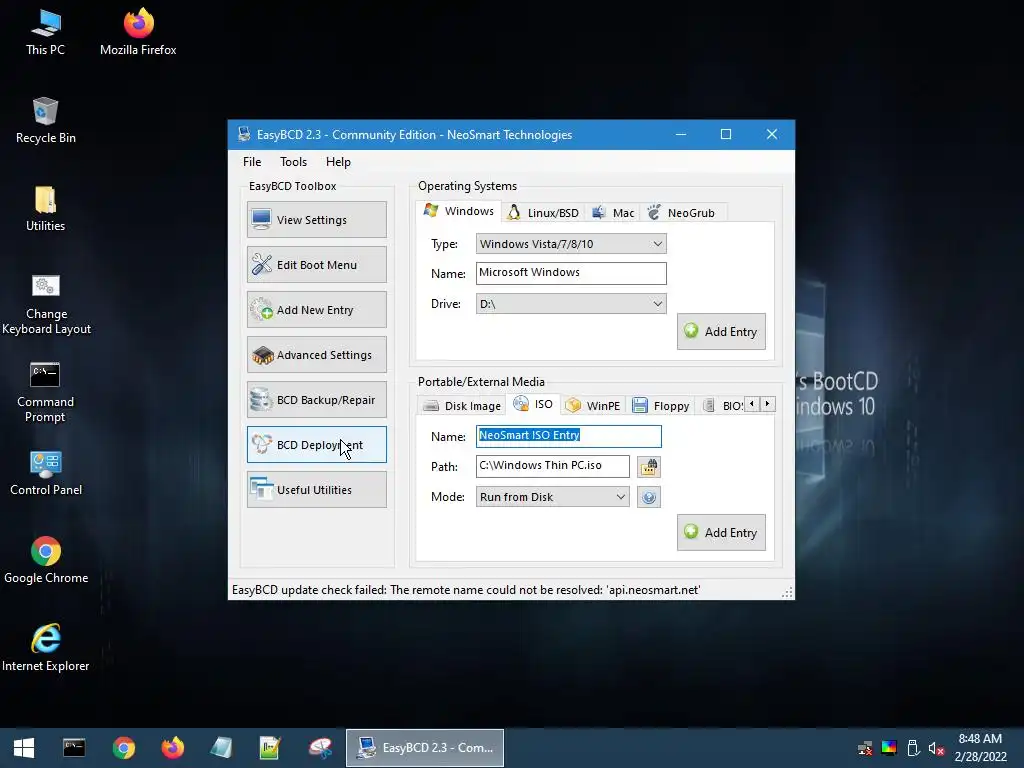Open Firefox from the taskbar
The width and height of the screenshot is (1024, 768).
[173, 748]
